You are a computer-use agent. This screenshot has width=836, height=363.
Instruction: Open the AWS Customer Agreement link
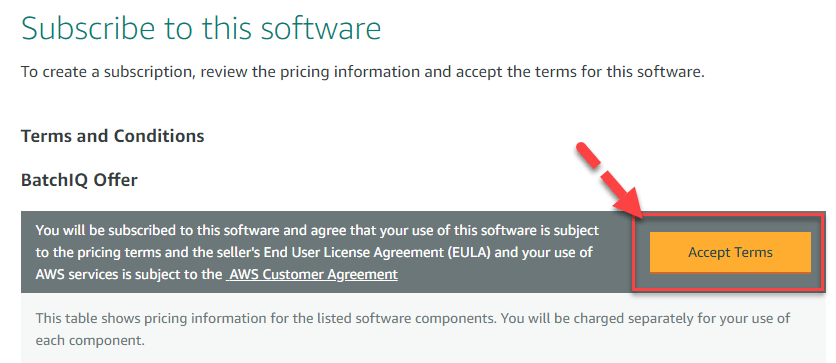click(x=311, y=275)
